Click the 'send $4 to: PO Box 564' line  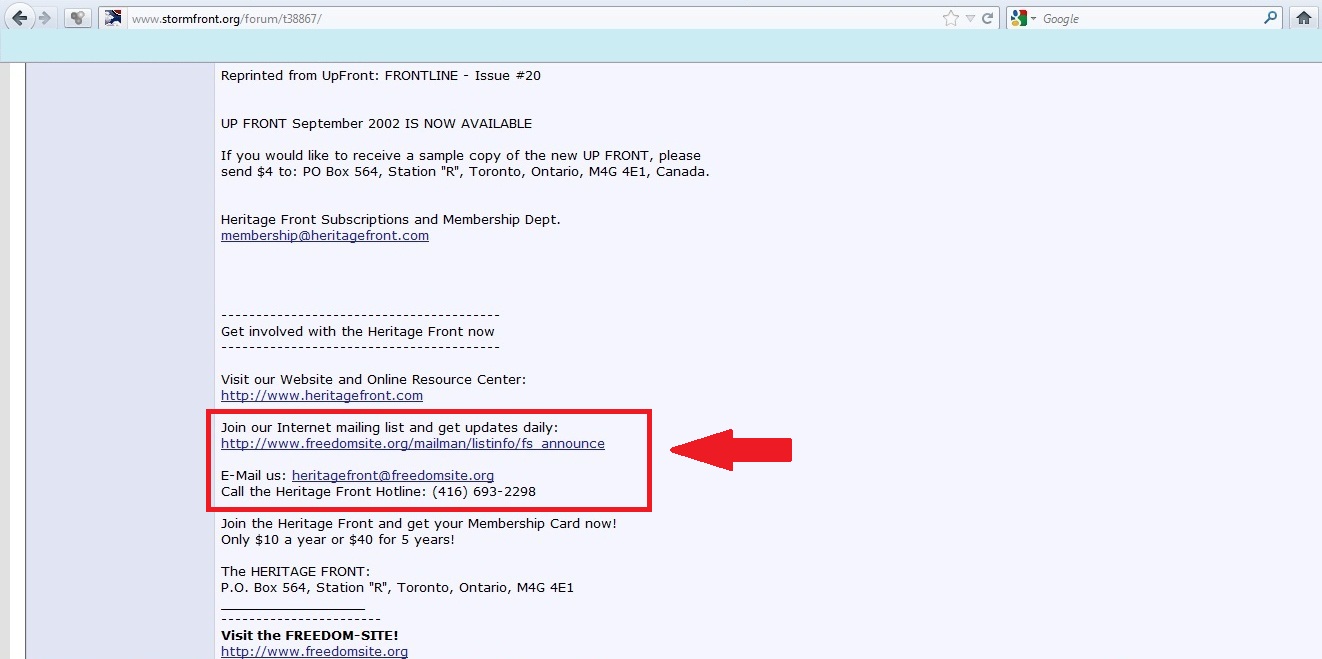tap(465, 172)
